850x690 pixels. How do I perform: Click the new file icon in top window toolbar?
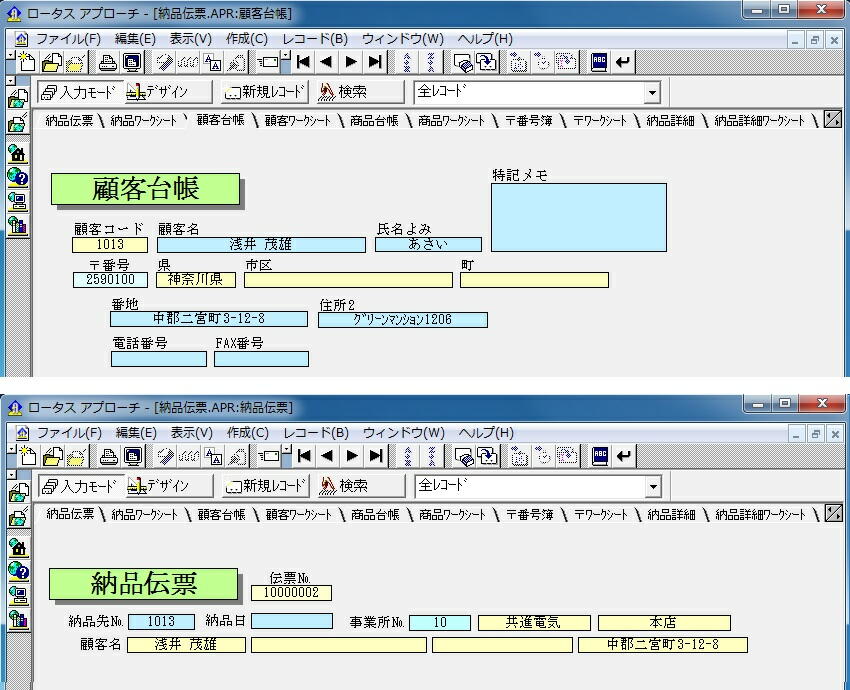click(x=27, y=62)
